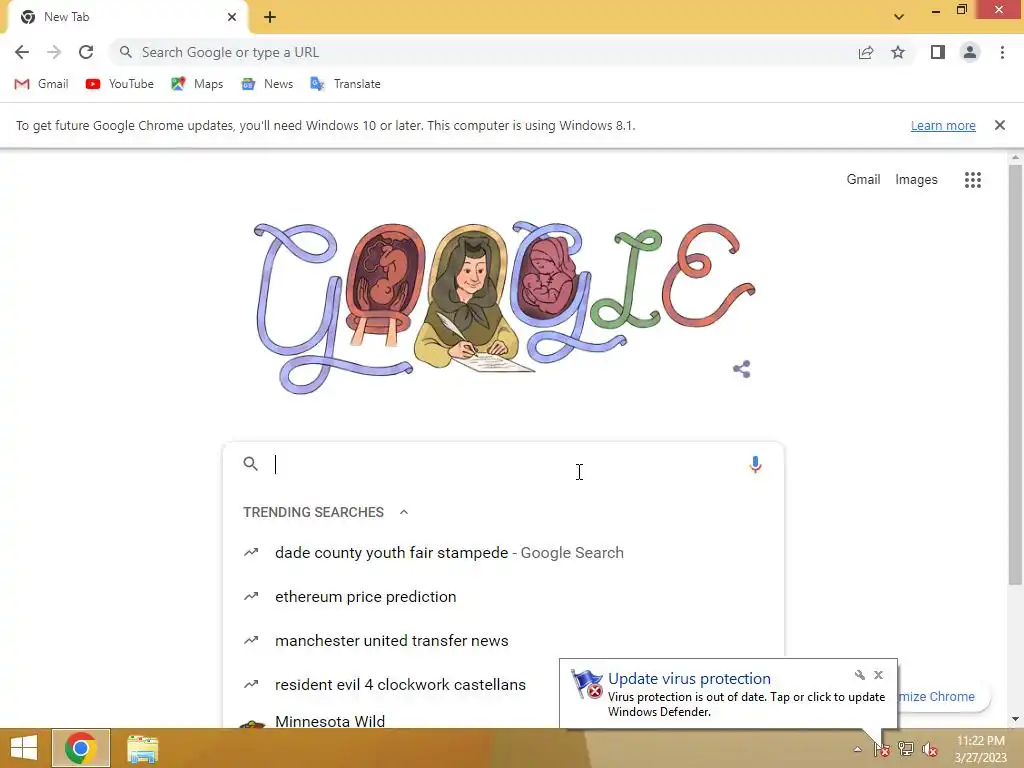Click the Update virus protection notification title
1024x768 pixels.
coord(689,679)
